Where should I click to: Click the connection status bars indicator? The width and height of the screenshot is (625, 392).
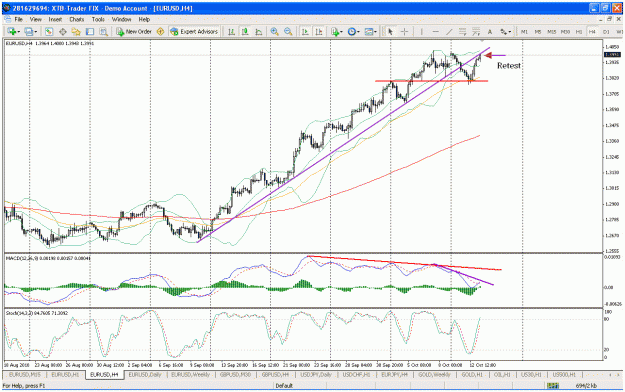coord(552,386)
